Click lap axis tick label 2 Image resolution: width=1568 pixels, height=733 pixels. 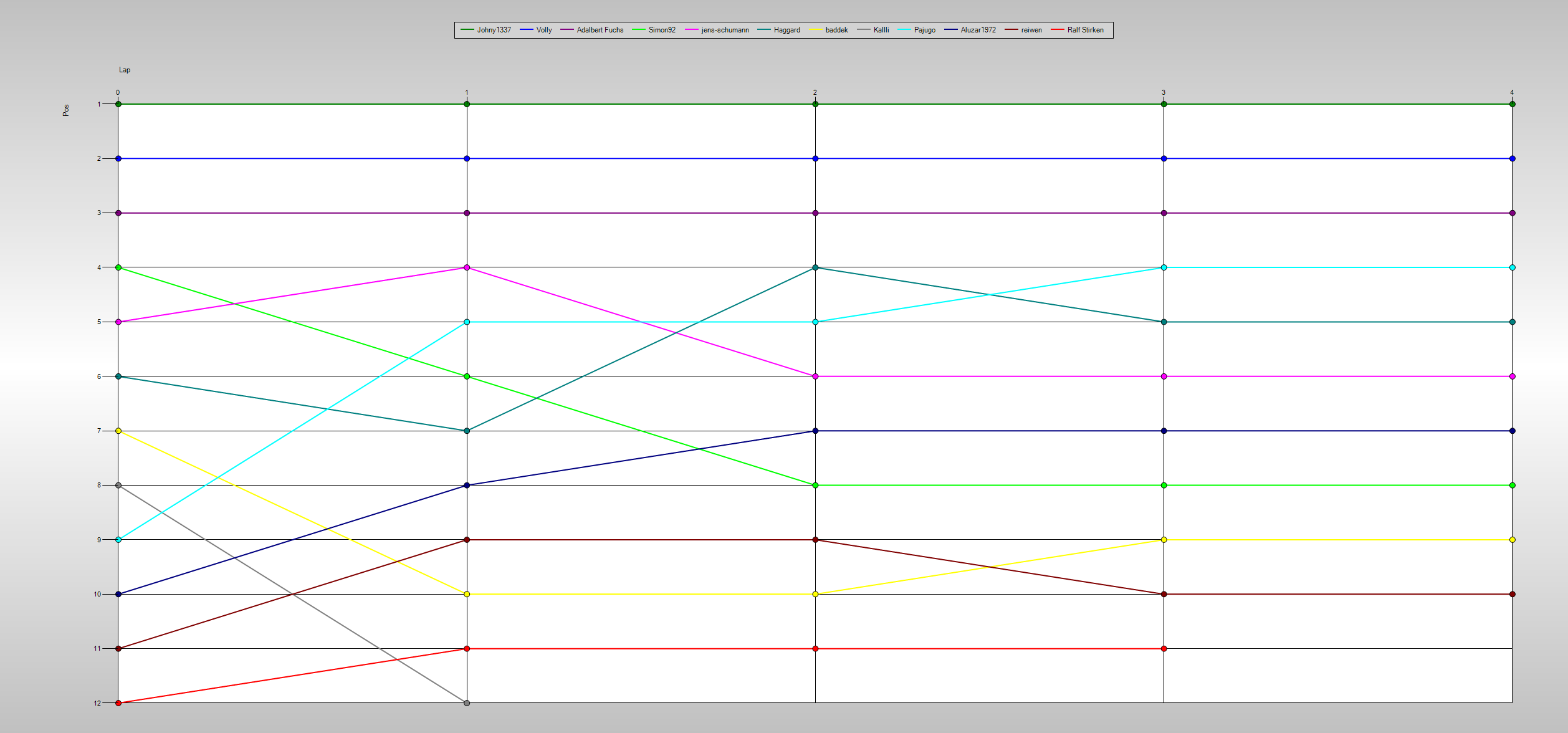815,92
